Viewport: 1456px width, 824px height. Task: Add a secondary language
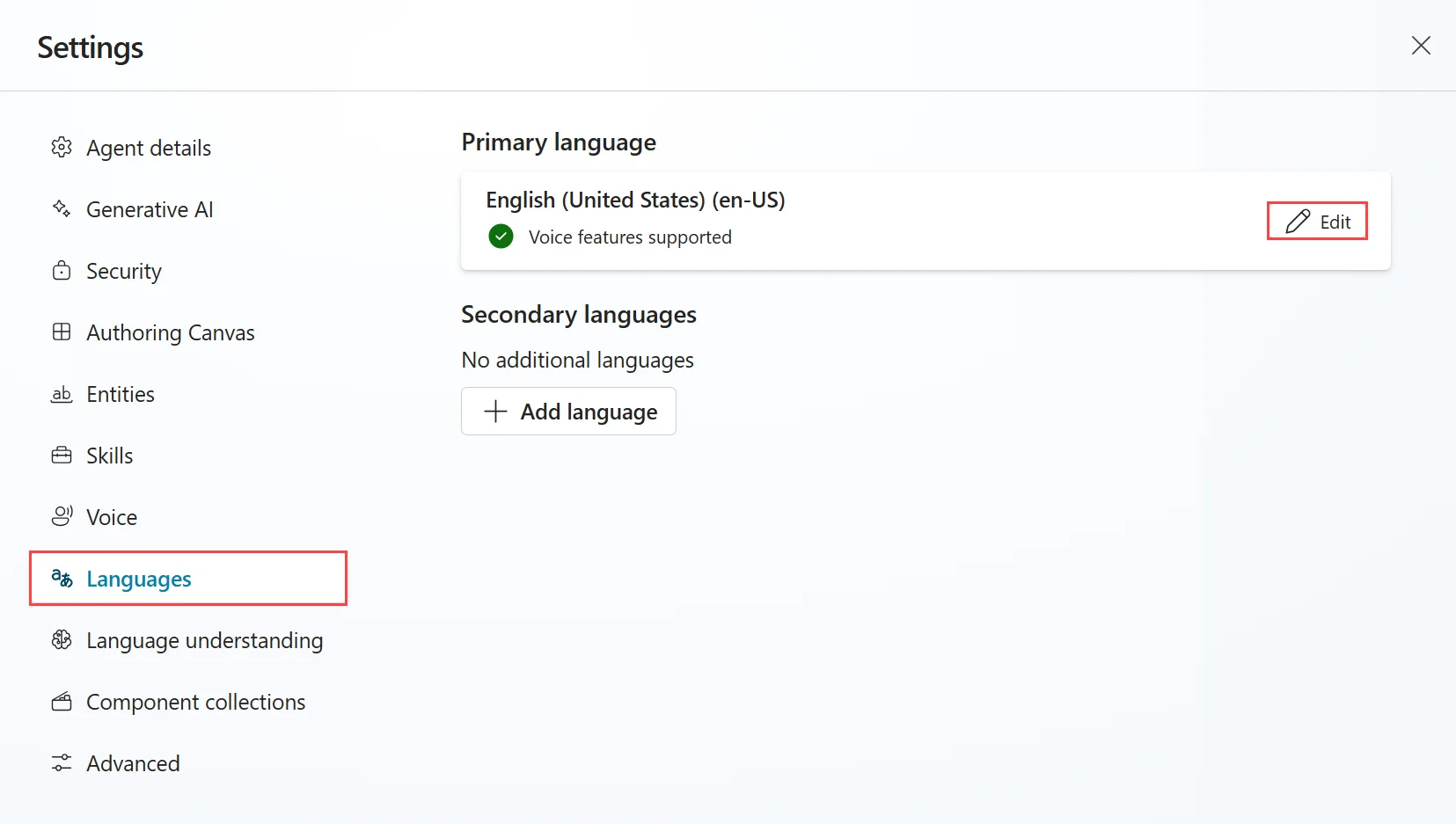(x=567, y=412)
